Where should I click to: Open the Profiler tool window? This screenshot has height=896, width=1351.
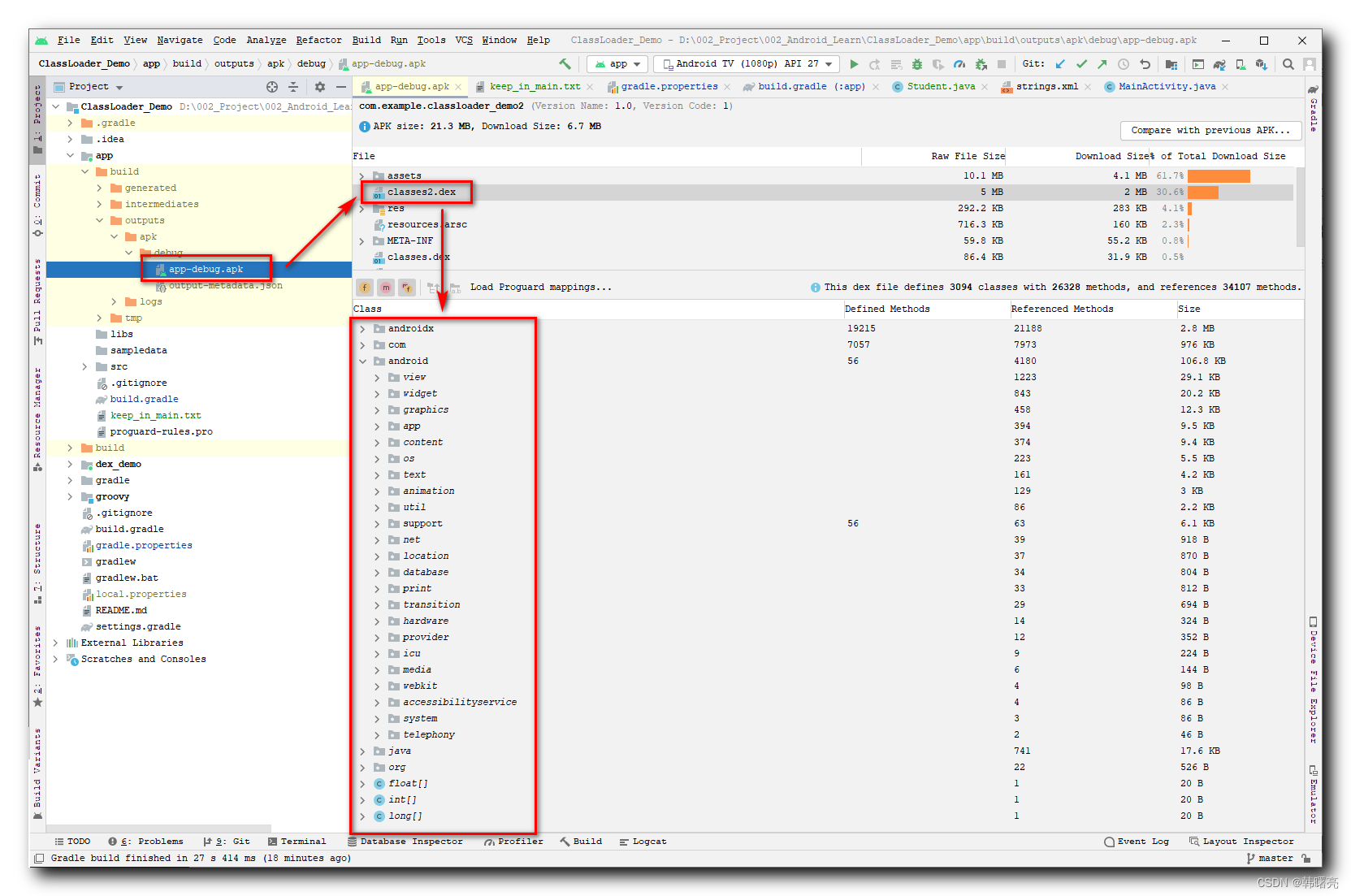tap(513, 842)
